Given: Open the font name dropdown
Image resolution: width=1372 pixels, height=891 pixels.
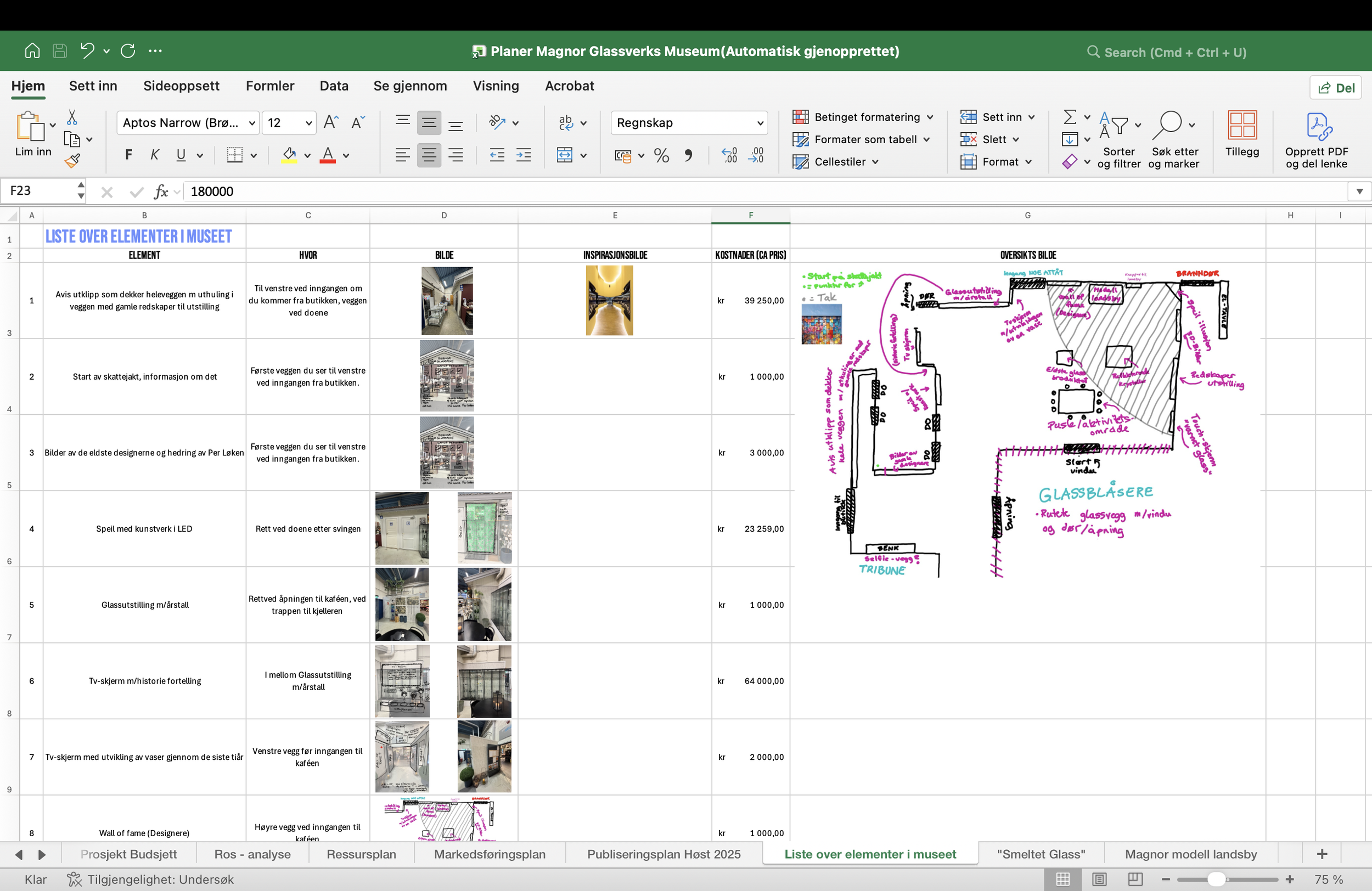Looking at the screenshot, I should tap(251, 123).
